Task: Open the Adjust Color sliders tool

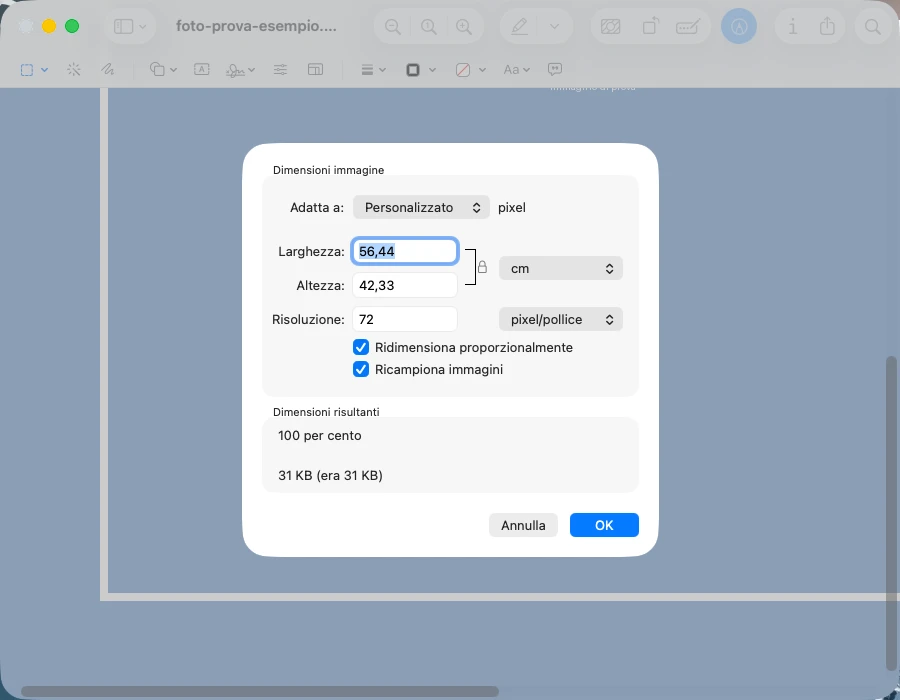Action: pyautogui.click(x=280, y=69)
